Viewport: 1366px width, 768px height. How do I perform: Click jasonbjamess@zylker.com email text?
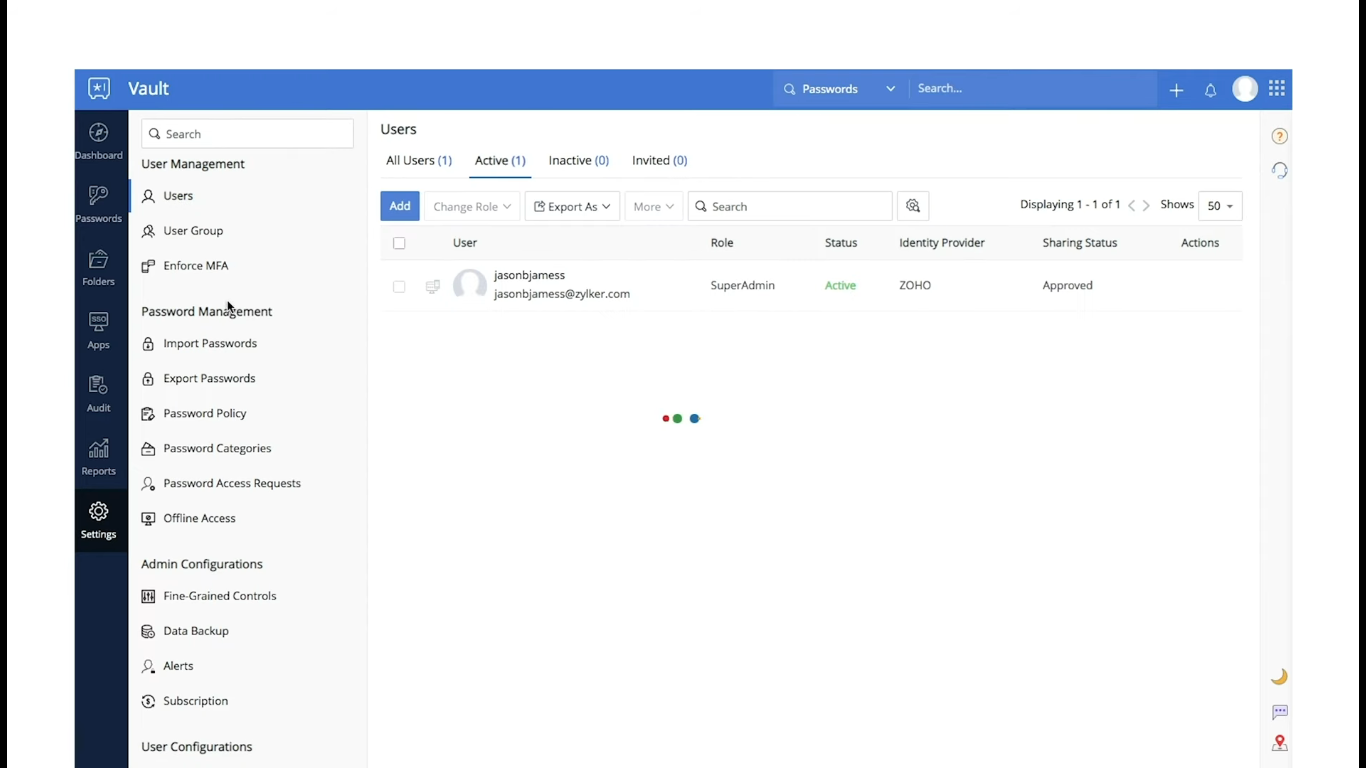tap(562, 294)
